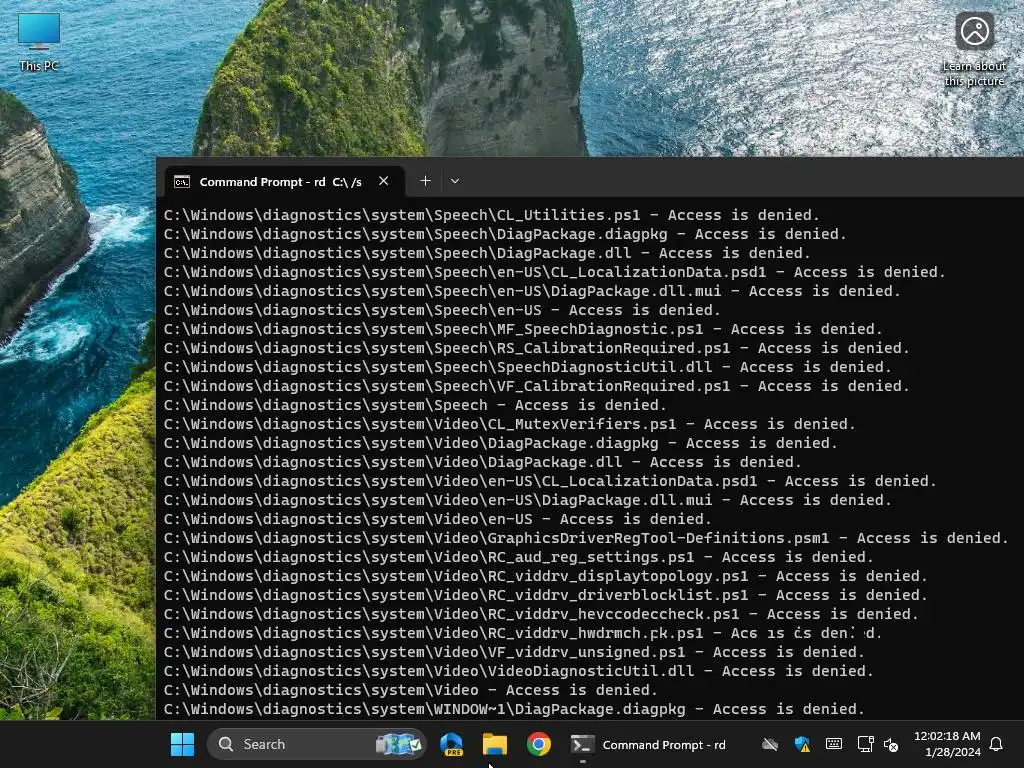Click the map search highlight icon

(398, 744)
